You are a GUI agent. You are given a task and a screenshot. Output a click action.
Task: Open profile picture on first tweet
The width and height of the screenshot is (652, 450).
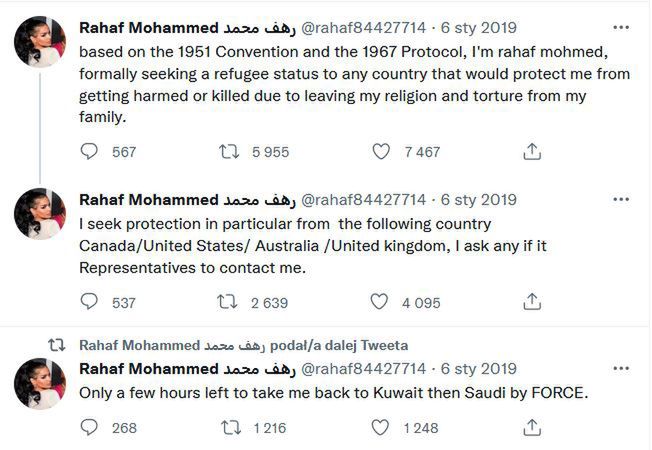pyautogui.click(x=40, y=43)
